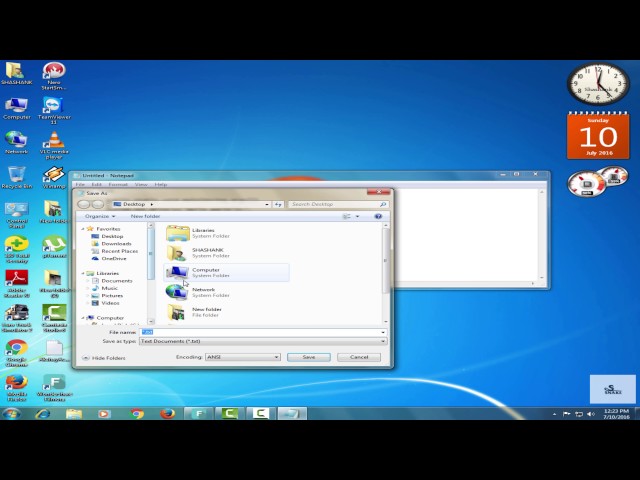Open Chrome from the taskbar
The height and width of the screenshot is (480, 640).
point(137,413)
